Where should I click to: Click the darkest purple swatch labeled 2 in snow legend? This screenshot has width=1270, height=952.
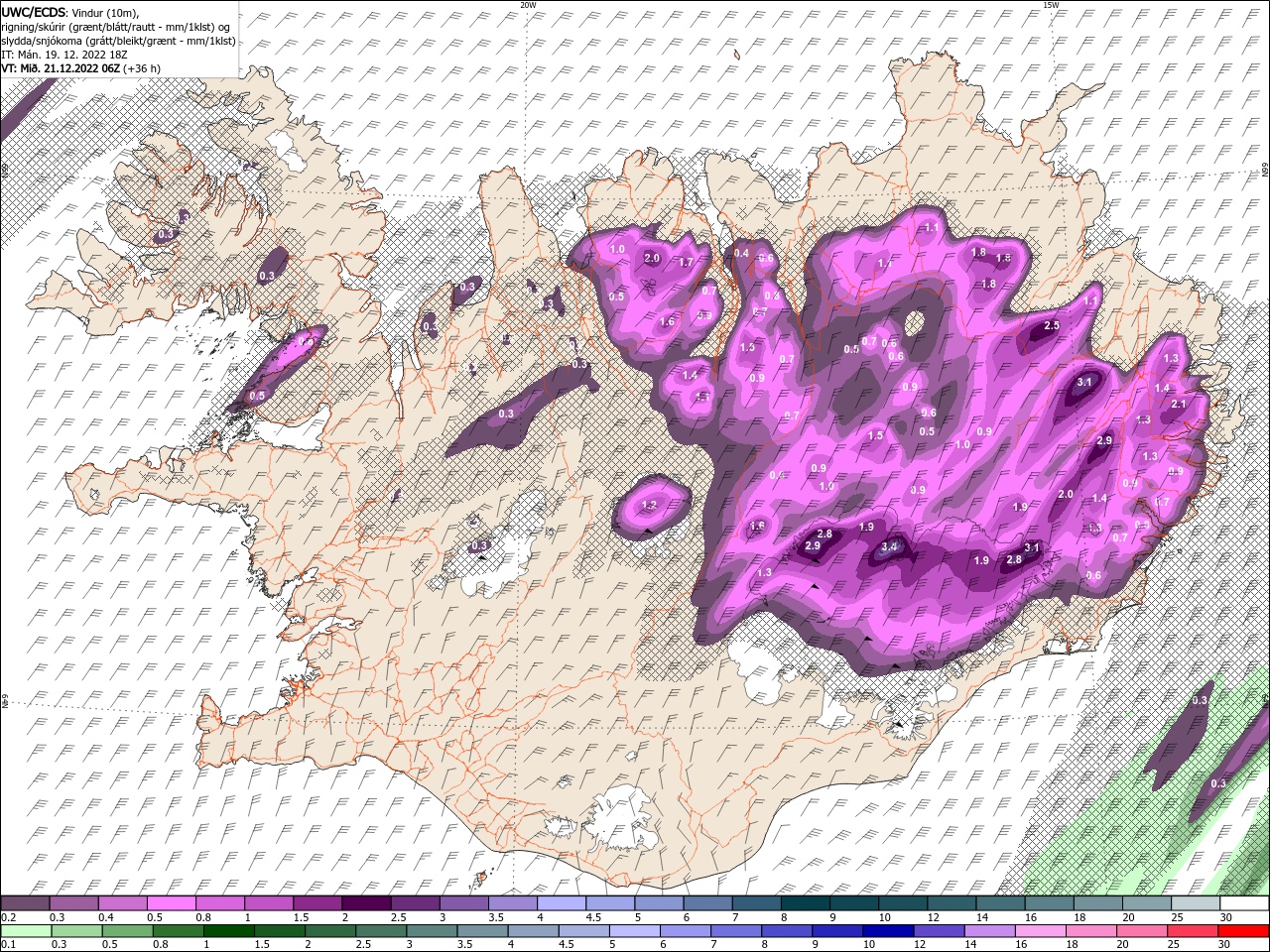point(366,903)
